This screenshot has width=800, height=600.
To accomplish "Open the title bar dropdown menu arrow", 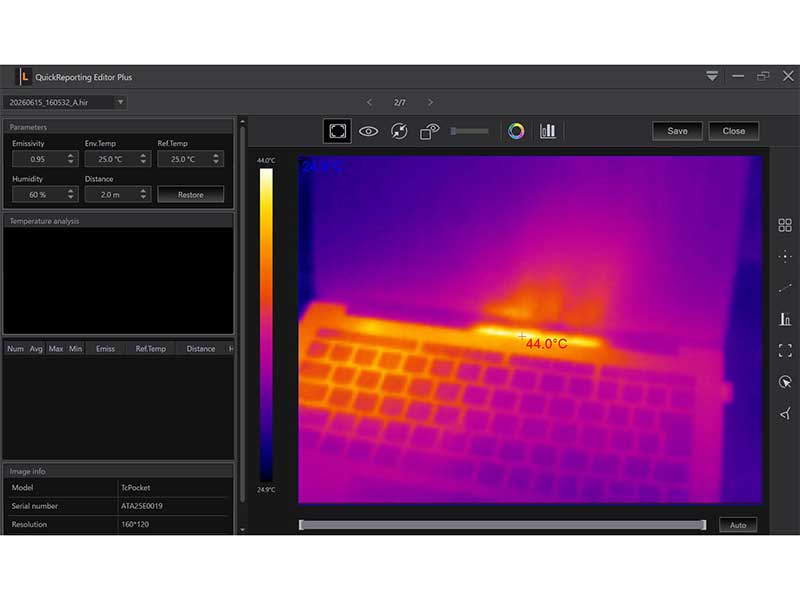I will pyautogui.click(x=712, y=77).
